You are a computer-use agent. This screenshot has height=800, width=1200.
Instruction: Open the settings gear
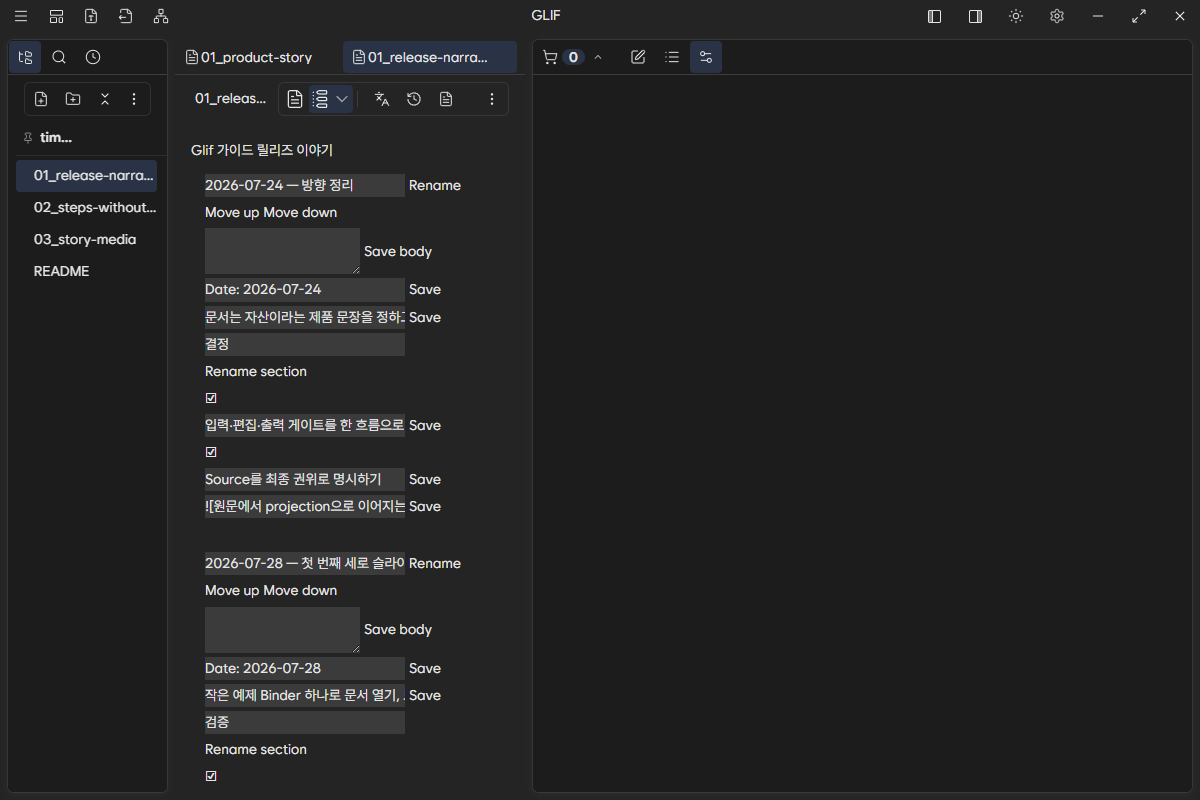tap(1056, 16)
